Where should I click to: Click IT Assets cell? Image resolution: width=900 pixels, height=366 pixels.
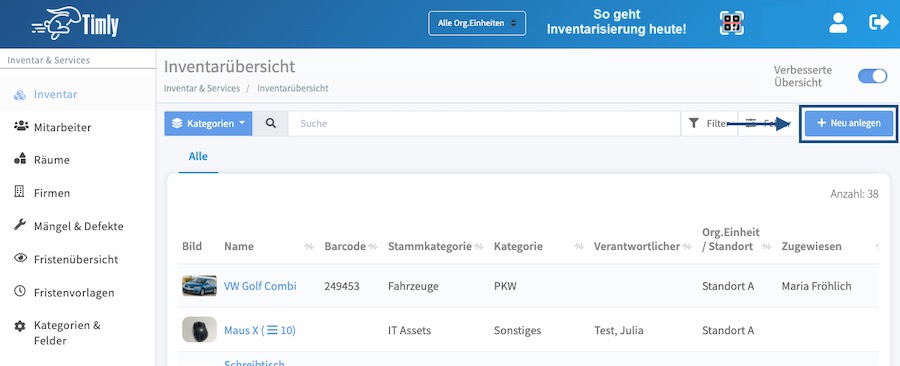(x=409, y=330)
